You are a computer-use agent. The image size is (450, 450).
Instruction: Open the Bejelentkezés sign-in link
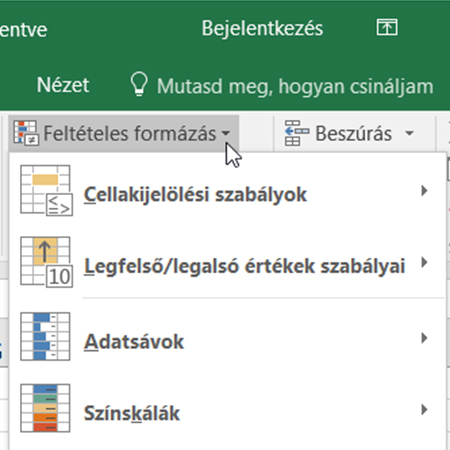[262, 29]
